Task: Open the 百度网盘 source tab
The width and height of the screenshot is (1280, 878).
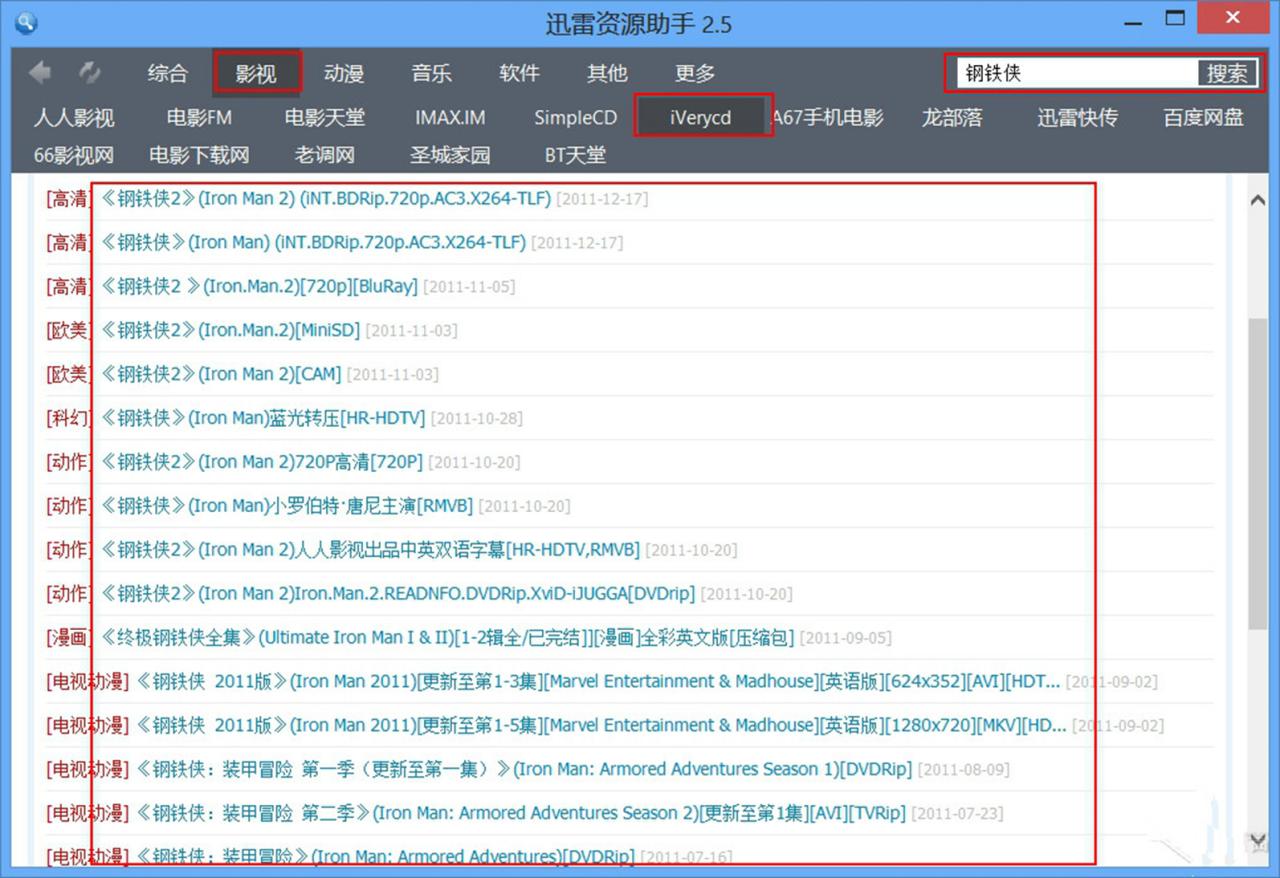Action: tap(1202, 116)
